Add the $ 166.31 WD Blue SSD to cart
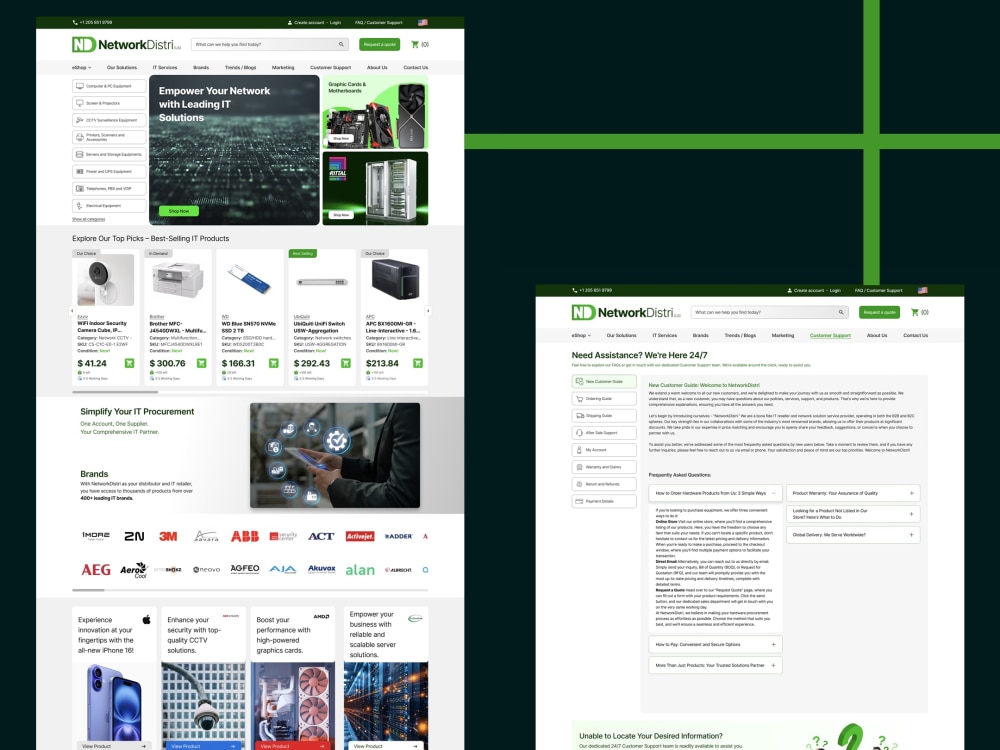 274,363
